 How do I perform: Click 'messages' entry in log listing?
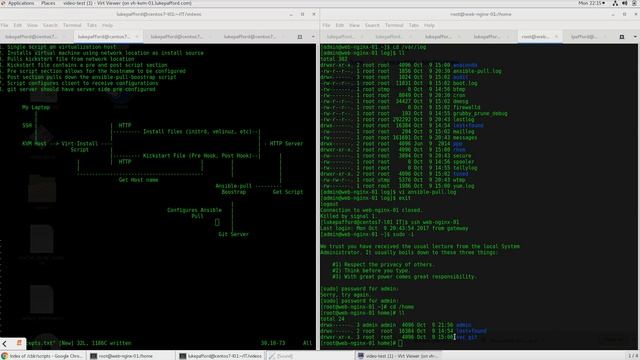[x=465, y=138]
